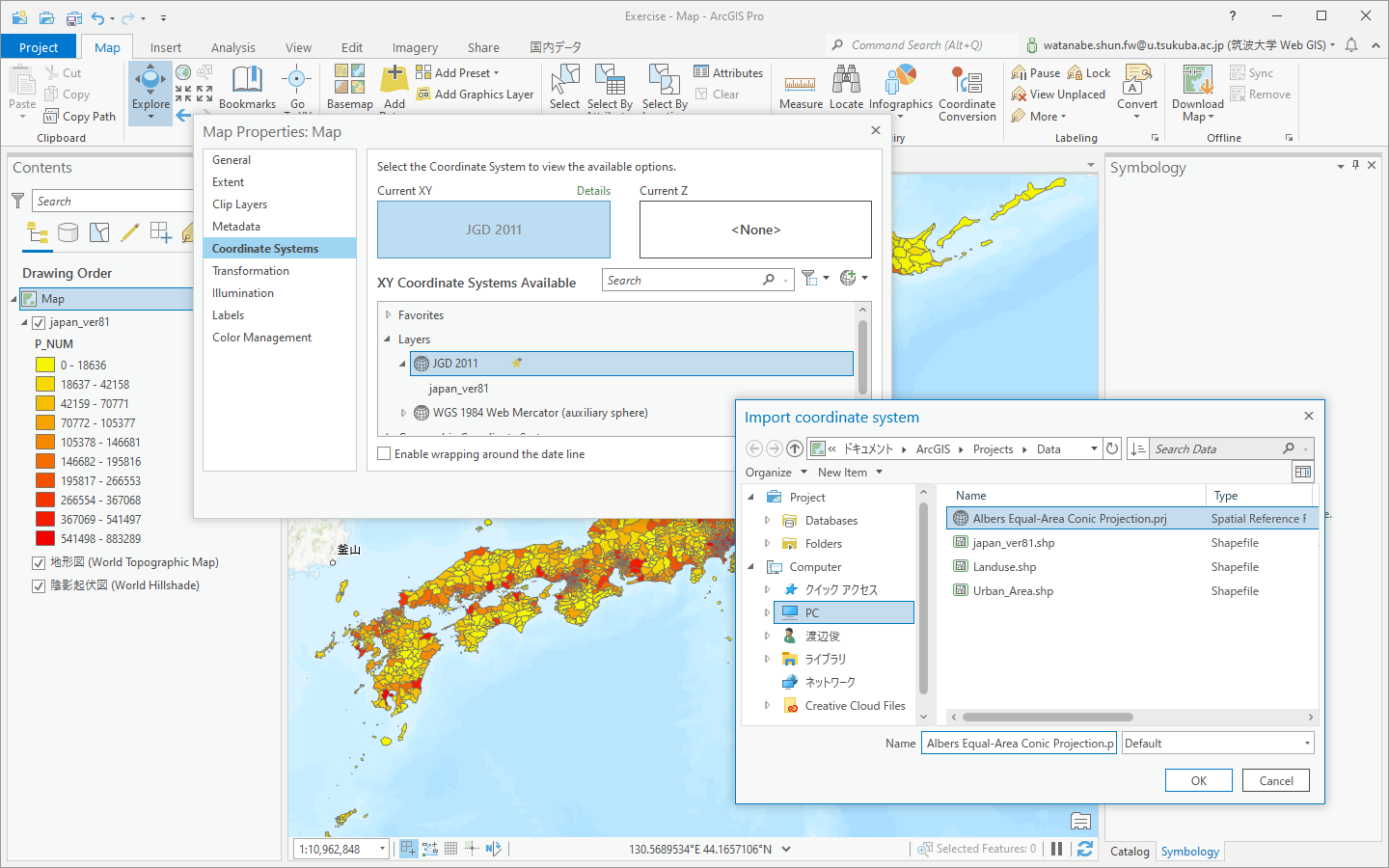
Task: Click the JGD 2011 Current XY box
Action: 494,230
